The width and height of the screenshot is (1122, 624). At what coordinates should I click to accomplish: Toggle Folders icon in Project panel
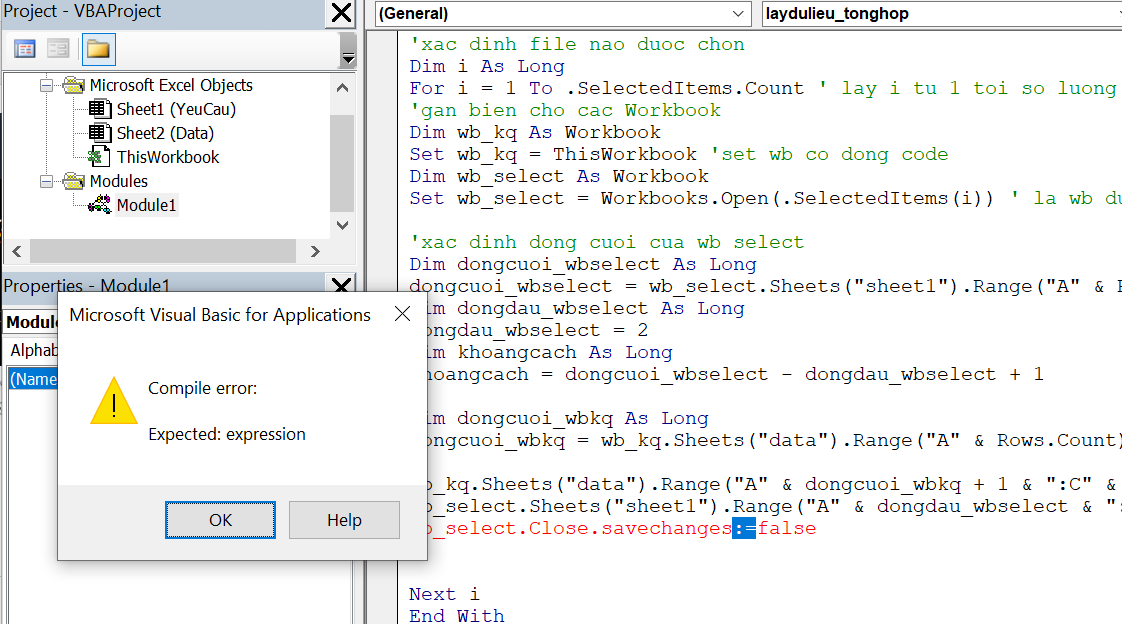pos(98,49)
